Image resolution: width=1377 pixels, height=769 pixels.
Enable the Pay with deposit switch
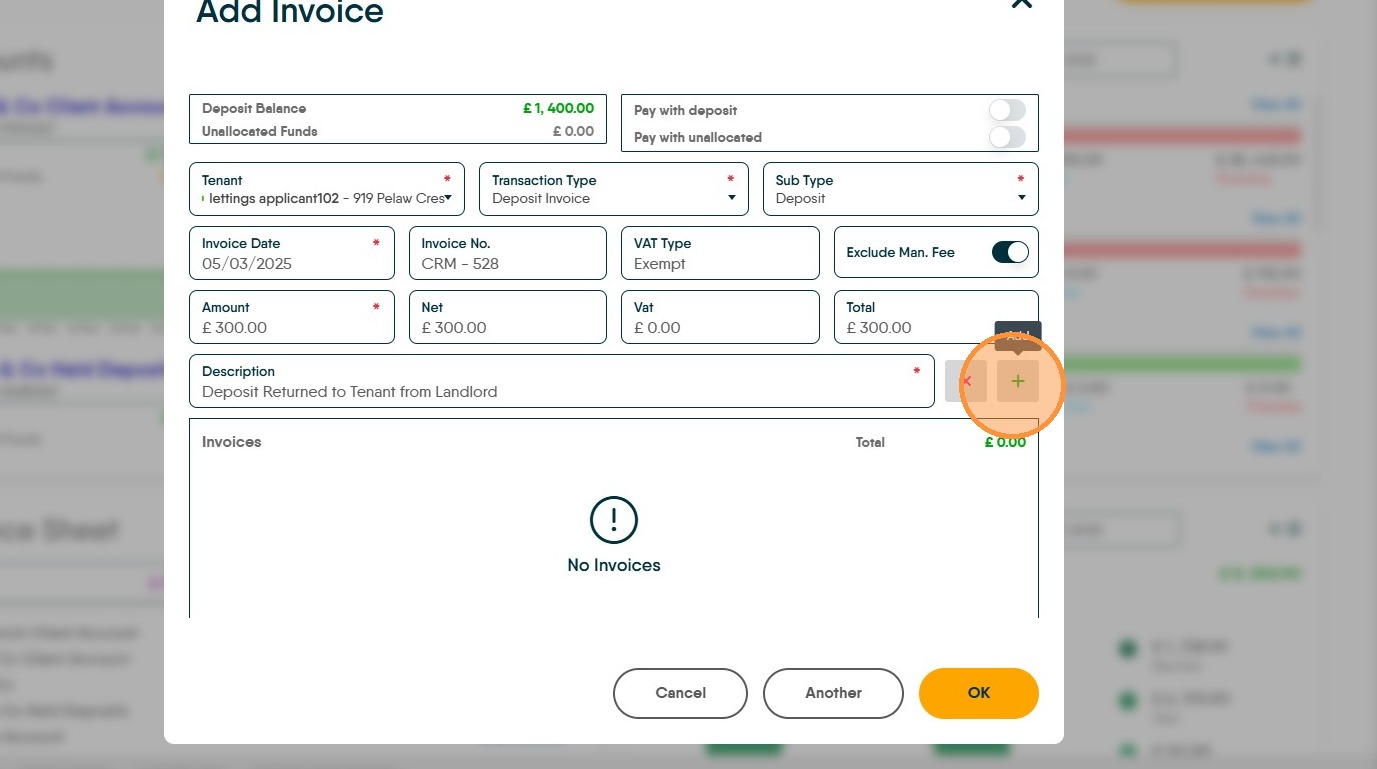coord(1007,110)
